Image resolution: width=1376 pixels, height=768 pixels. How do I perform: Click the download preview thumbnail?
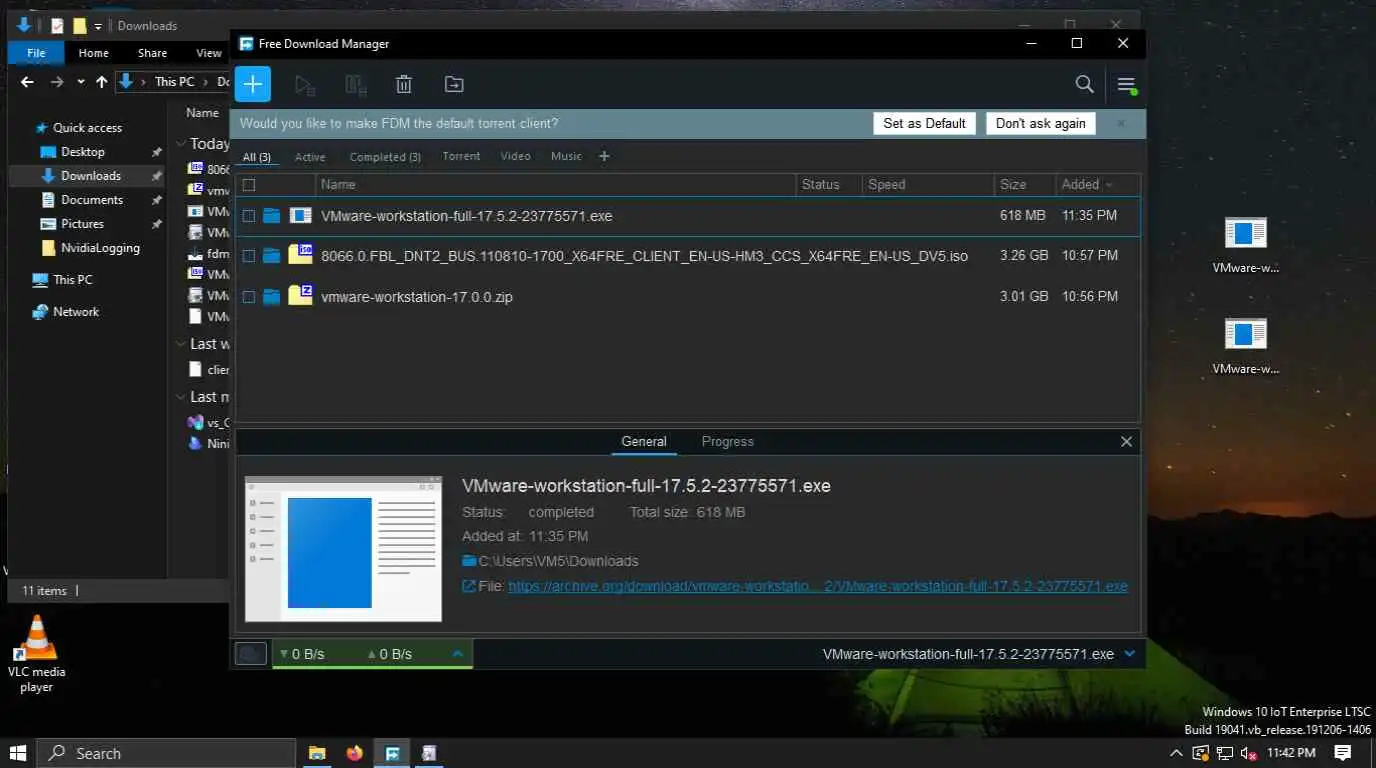[x=343, y=549]
